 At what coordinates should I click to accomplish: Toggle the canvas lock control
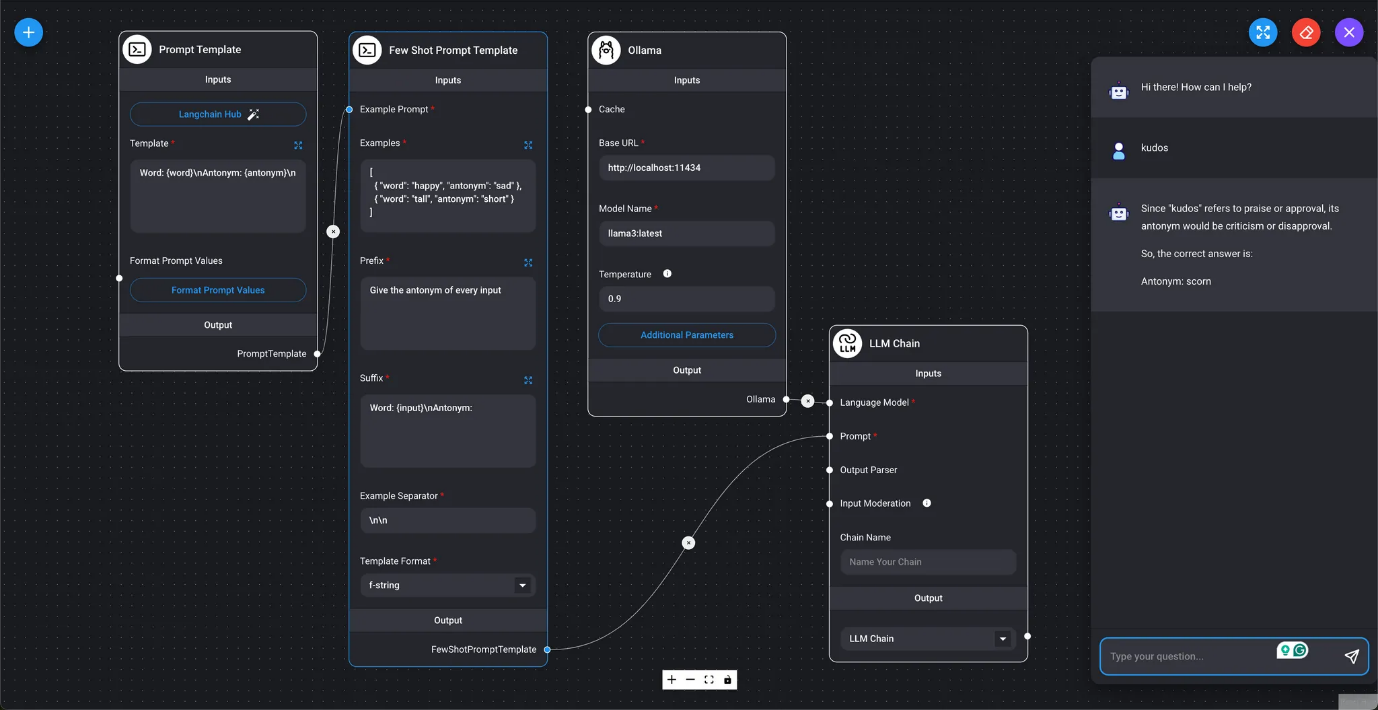tap(727, 680)
